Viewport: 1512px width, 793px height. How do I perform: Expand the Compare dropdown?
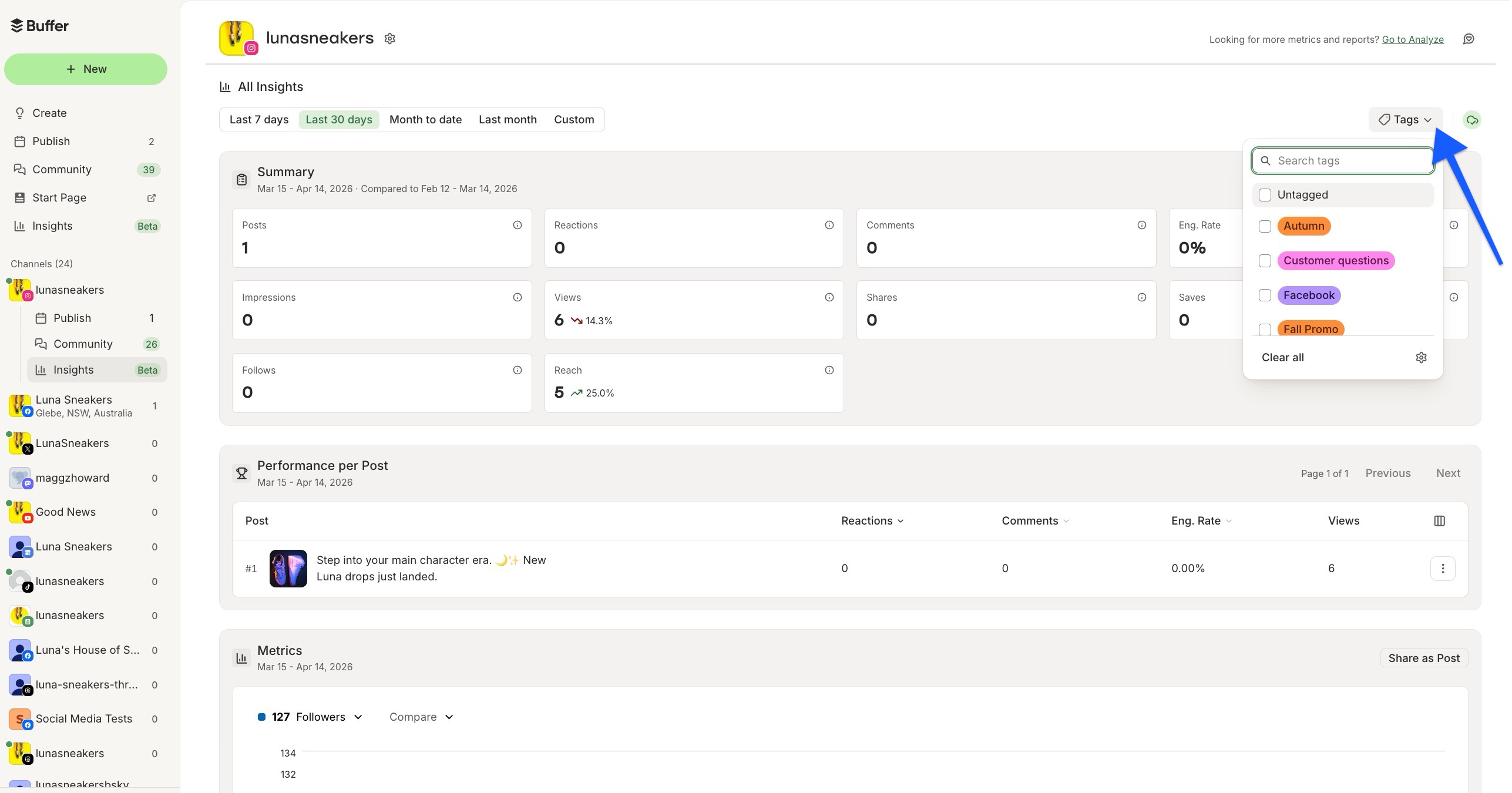pyautogui.click(x=421, y=717)
